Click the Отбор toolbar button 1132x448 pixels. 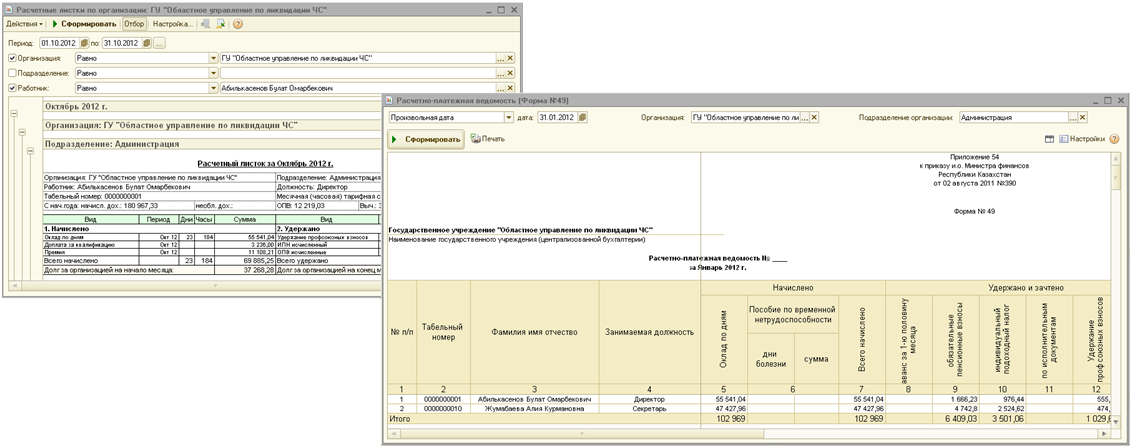[x=134, y=23]
